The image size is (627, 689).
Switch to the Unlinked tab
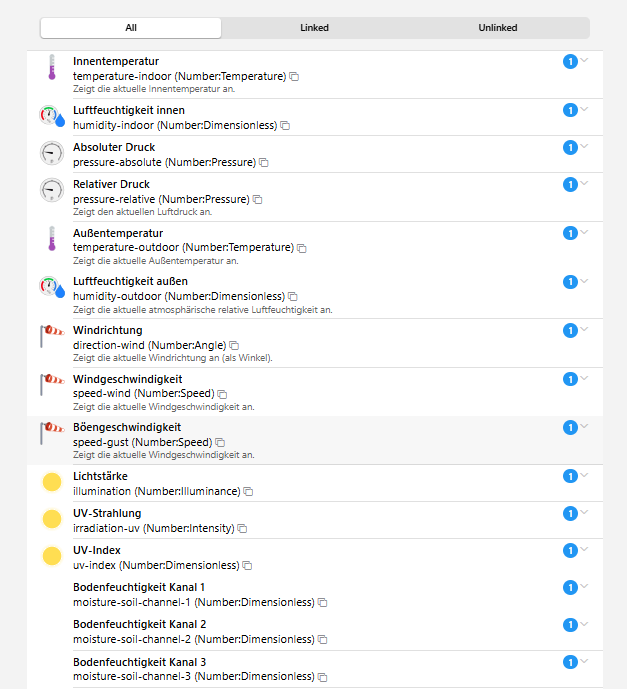tap(498, 28)
